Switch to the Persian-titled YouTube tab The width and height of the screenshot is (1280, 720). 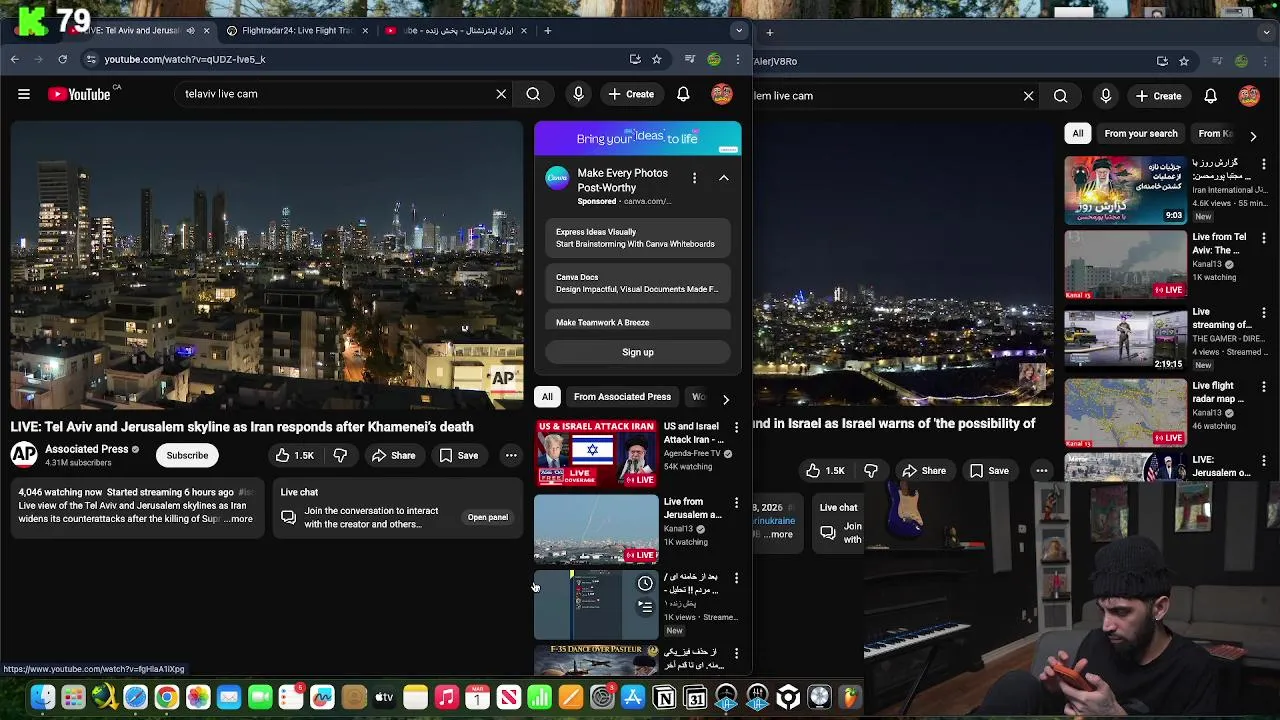tap(455, 30)
